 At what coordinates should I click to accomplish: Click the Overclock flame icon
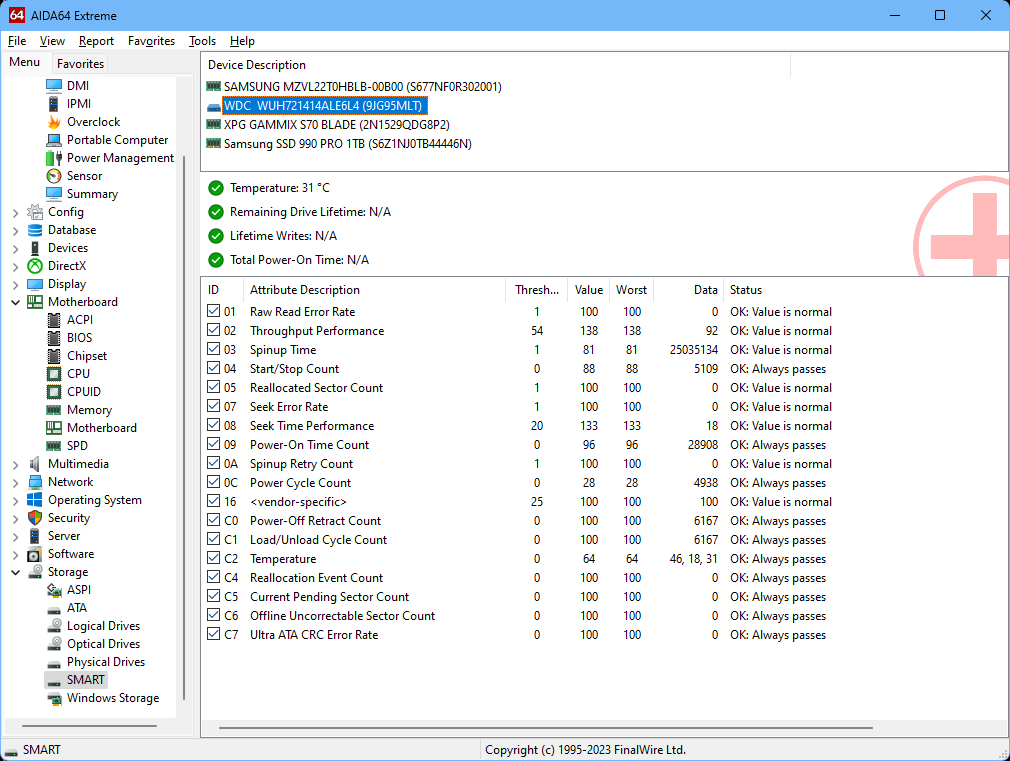click(x=54, y=122)
